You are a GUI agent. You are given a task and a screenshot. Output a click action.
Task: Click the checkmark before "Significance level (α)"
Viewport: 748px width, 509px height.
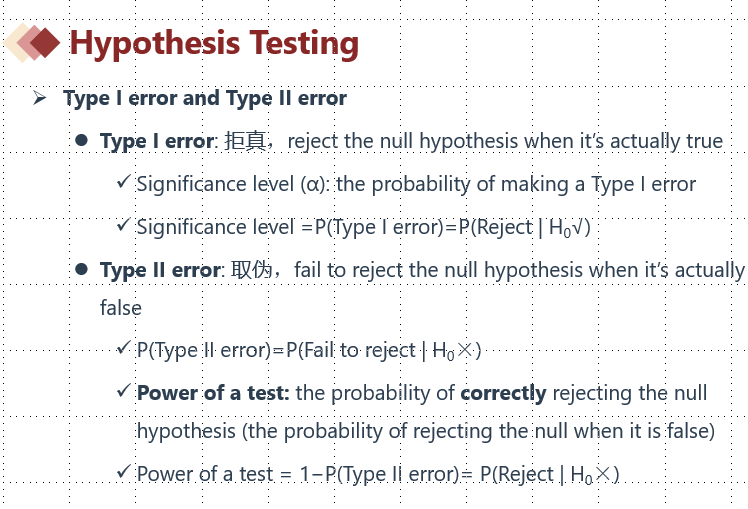click(122, 182)
